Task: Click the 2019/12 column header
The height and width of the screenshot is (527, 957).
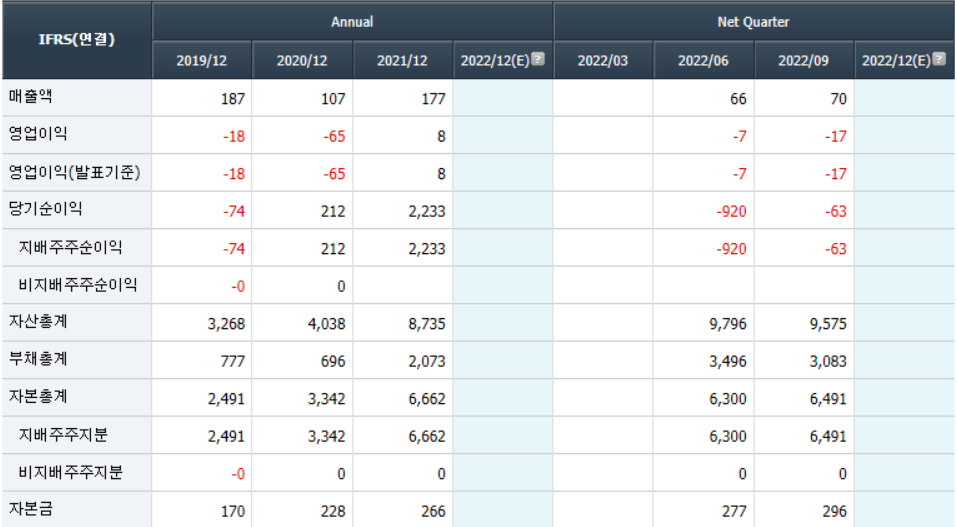Action: 201,60
